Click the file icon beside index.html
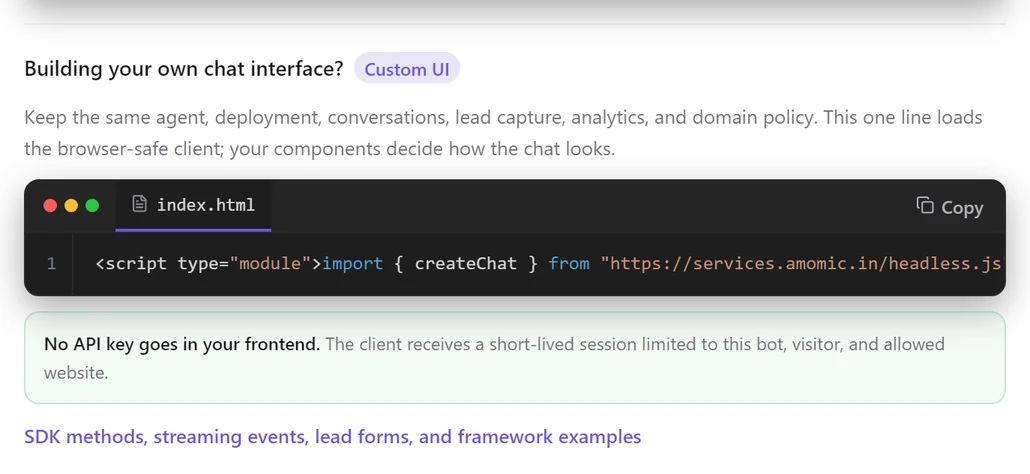This screenshot has width=1030, height=474. (139, 204)
